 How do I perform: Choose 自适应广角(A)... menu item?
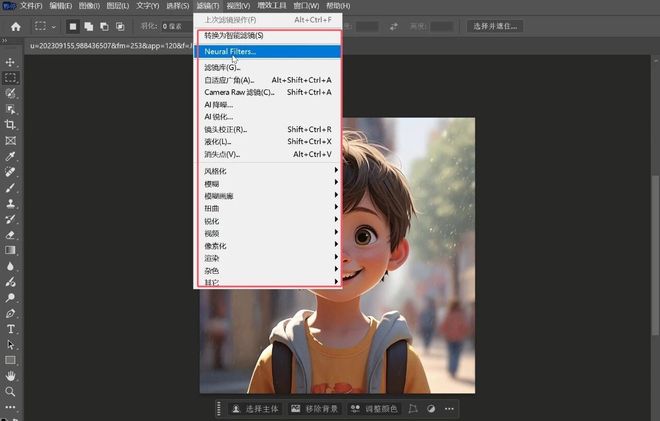point(268,80)
